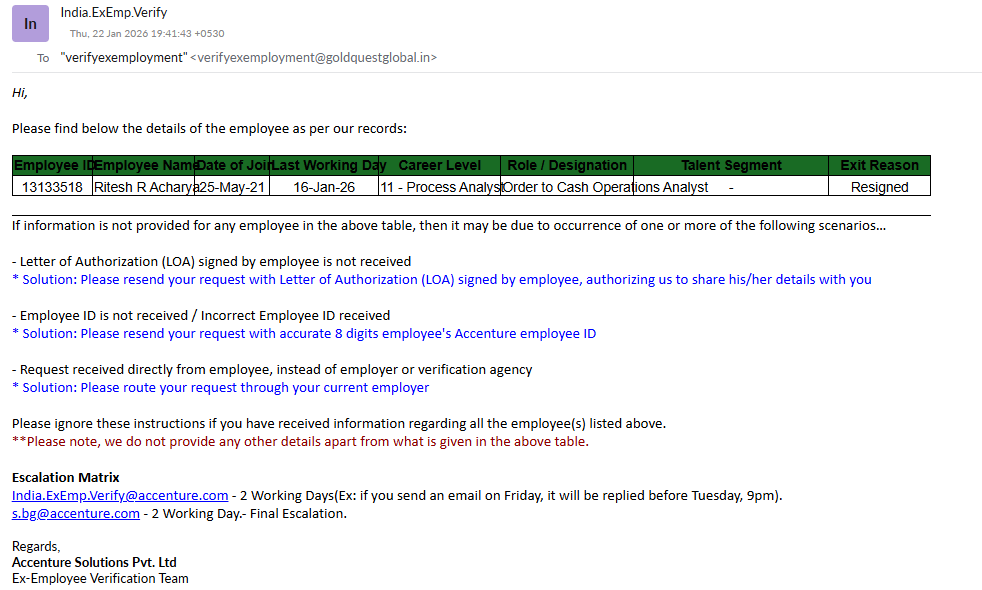Open the India.ExEmp.Verify@accenture.com email link
This screenshot has width=982, height=590.
pyautogui.click(x=120, y=496)
